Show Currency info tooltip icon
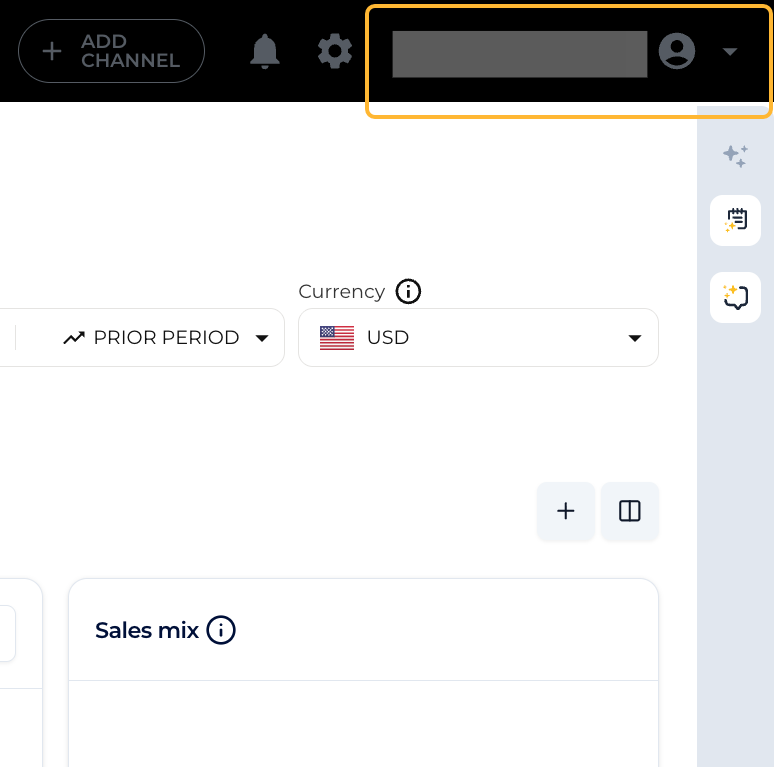 408,292
